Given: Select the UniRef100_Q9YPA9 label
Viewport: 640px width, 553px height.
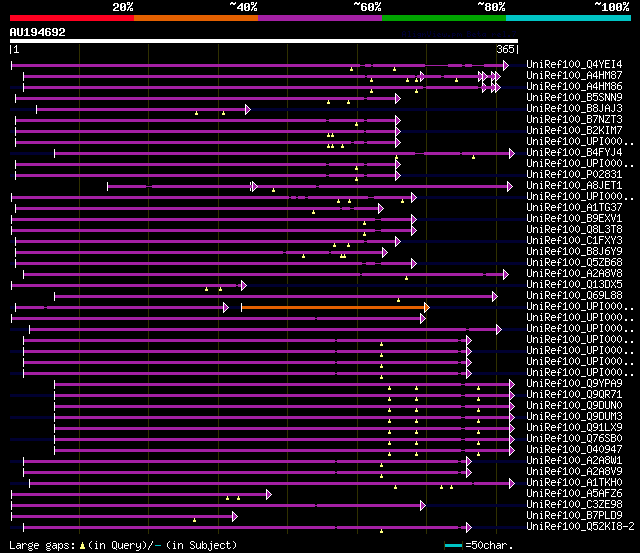Looking at the screenshot, I should click(574, 384).
